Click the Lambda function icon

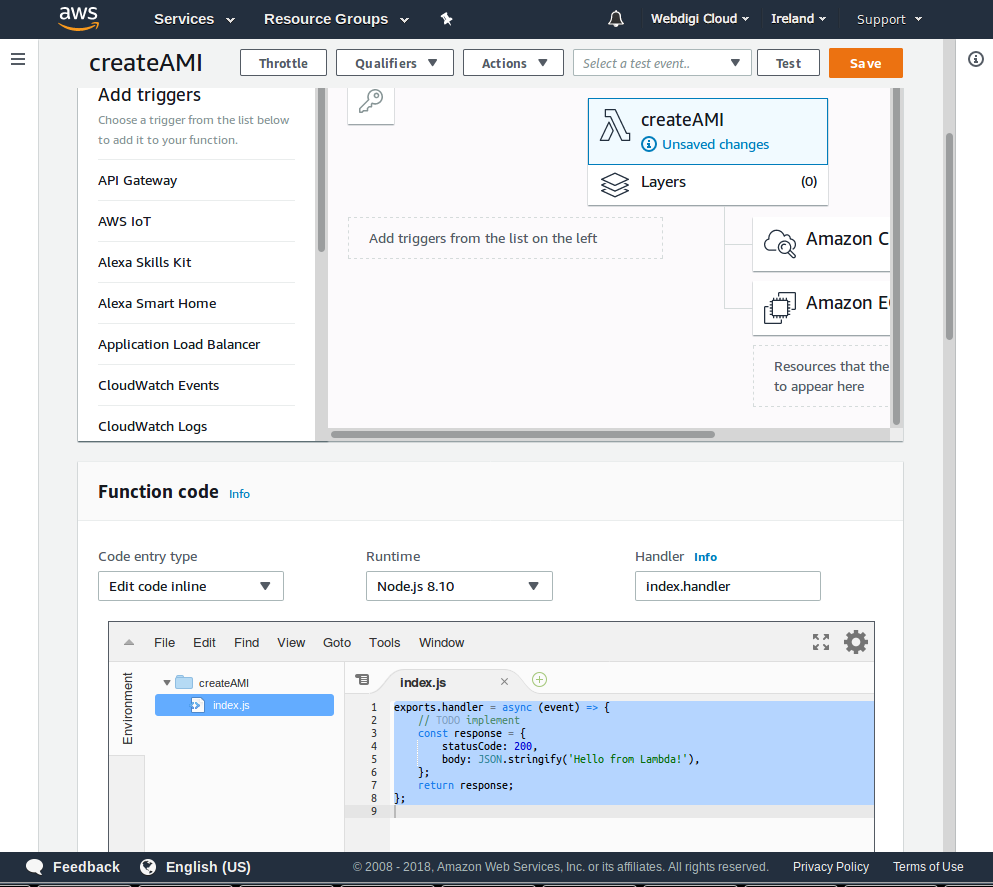(615, 125)
